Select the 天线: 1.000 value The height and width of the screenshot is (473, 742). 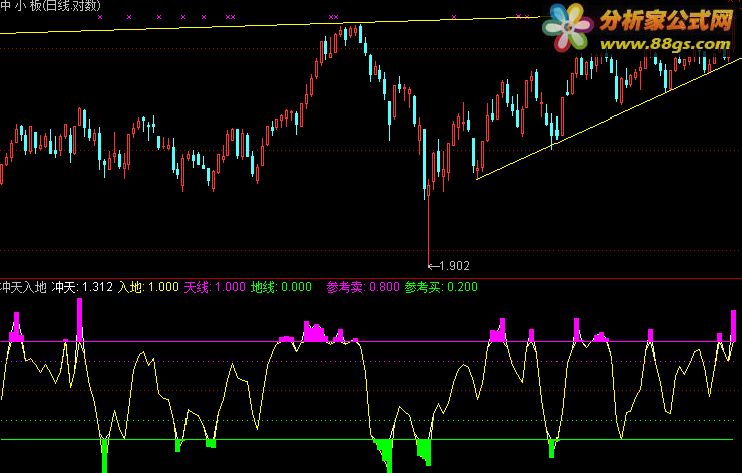point(215,287)
